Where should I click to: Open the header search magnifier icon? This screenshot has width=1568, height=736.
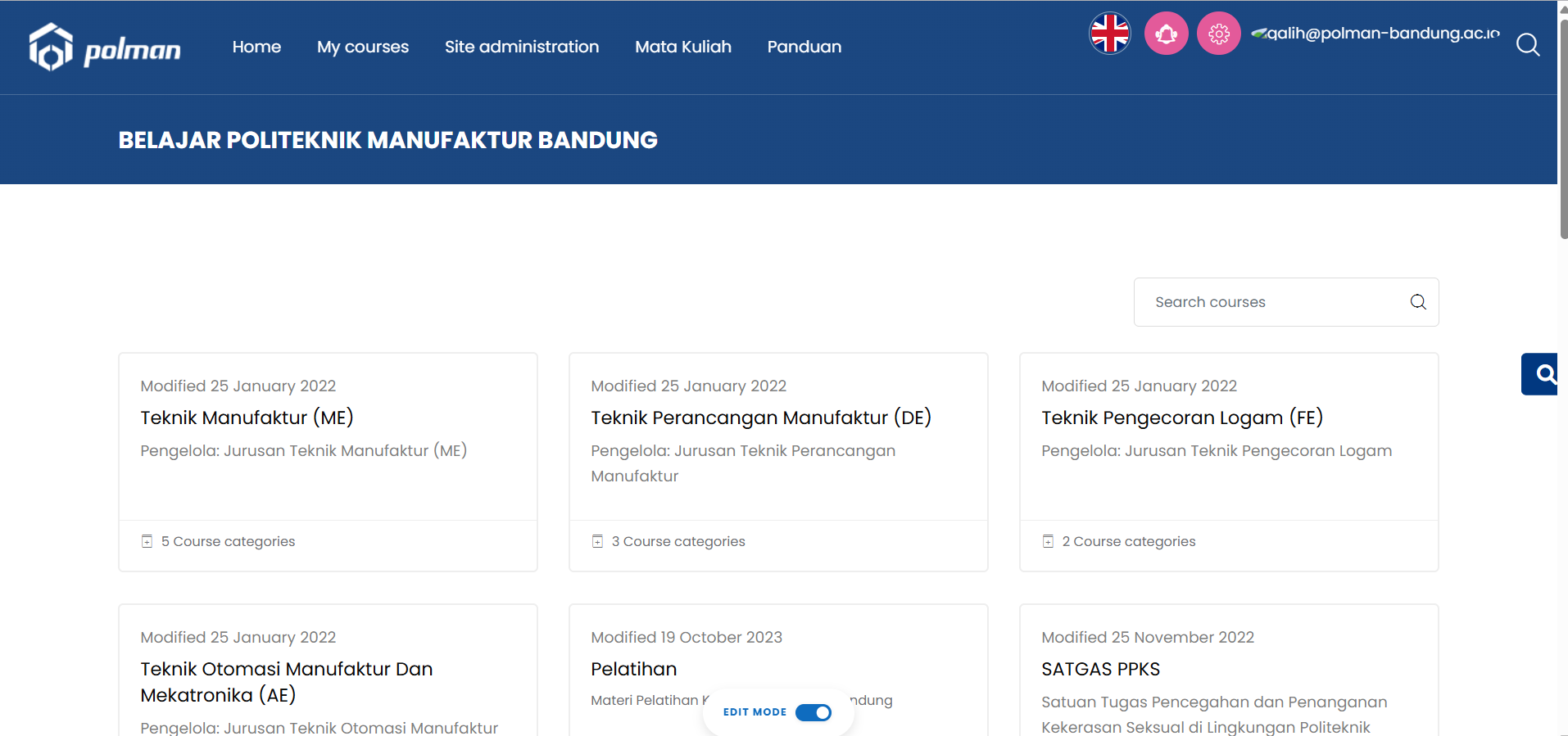[1528, 45]
